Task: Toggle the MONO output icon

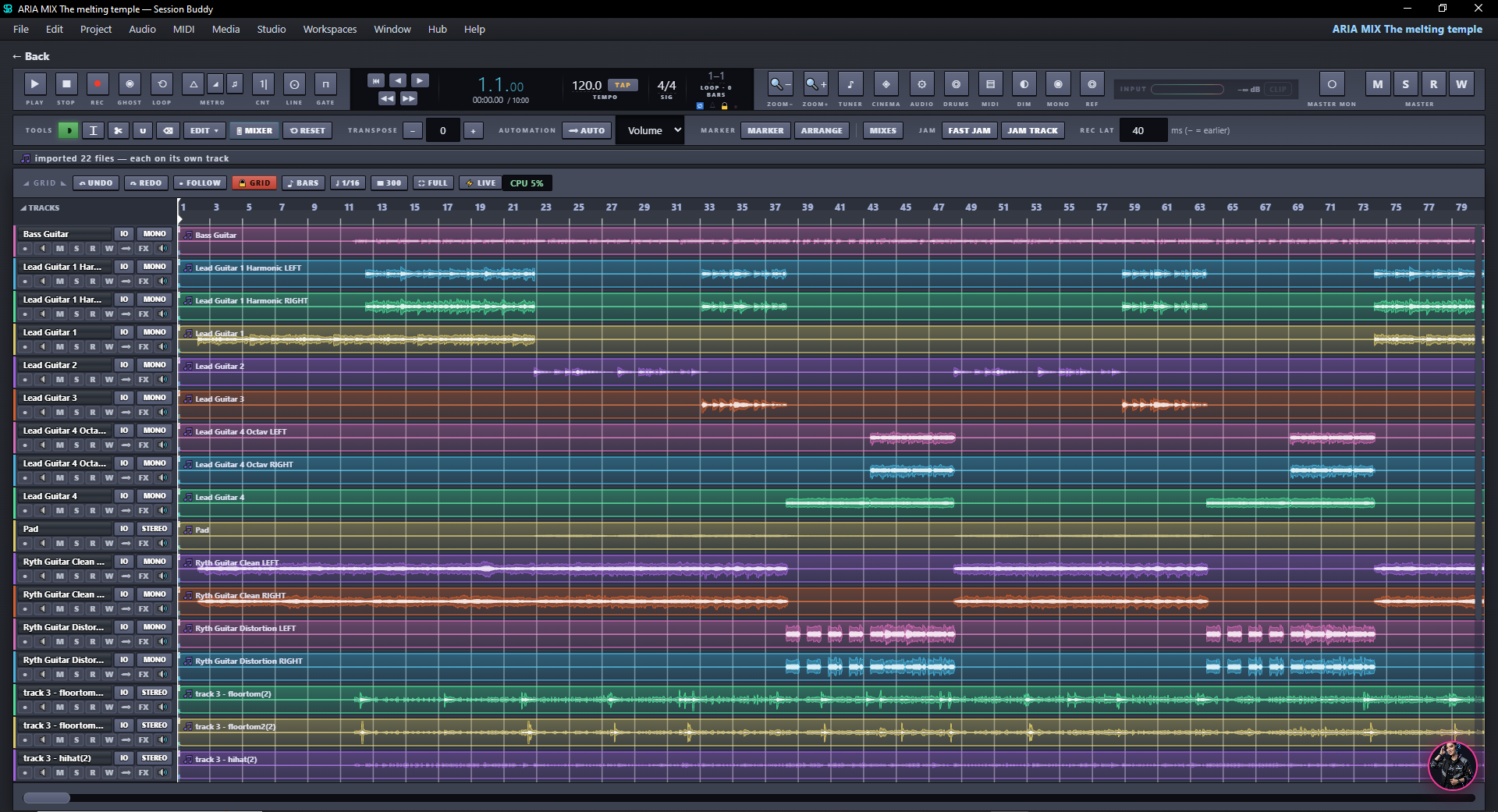Action: click(x=1058, y=83)
